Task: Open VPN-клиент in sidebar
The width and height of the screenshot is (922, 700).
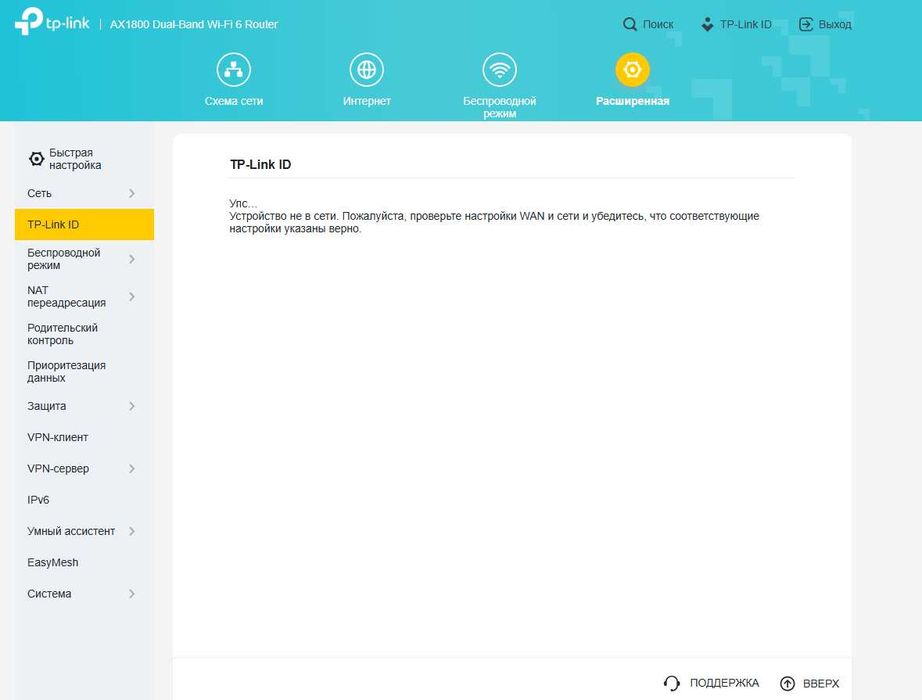Action: (x=58, y=437)
